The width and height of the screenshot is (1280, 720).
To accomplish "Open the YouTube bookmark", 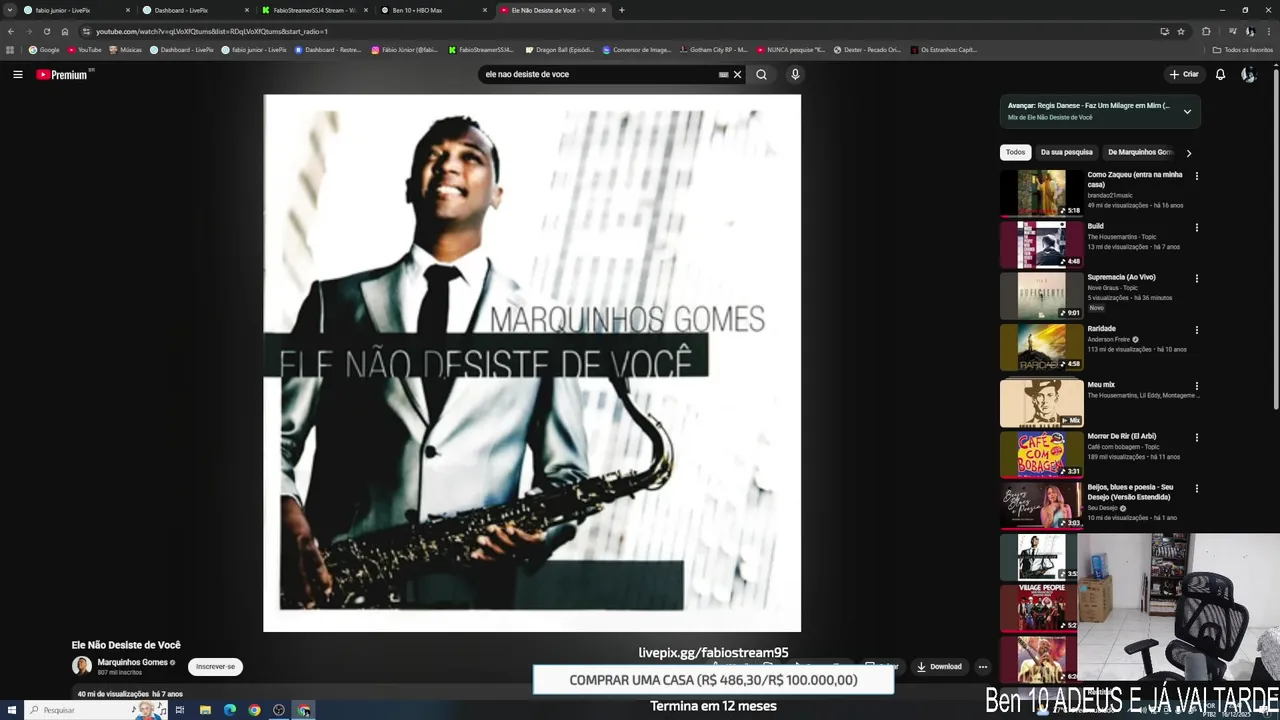I will 84,49.
